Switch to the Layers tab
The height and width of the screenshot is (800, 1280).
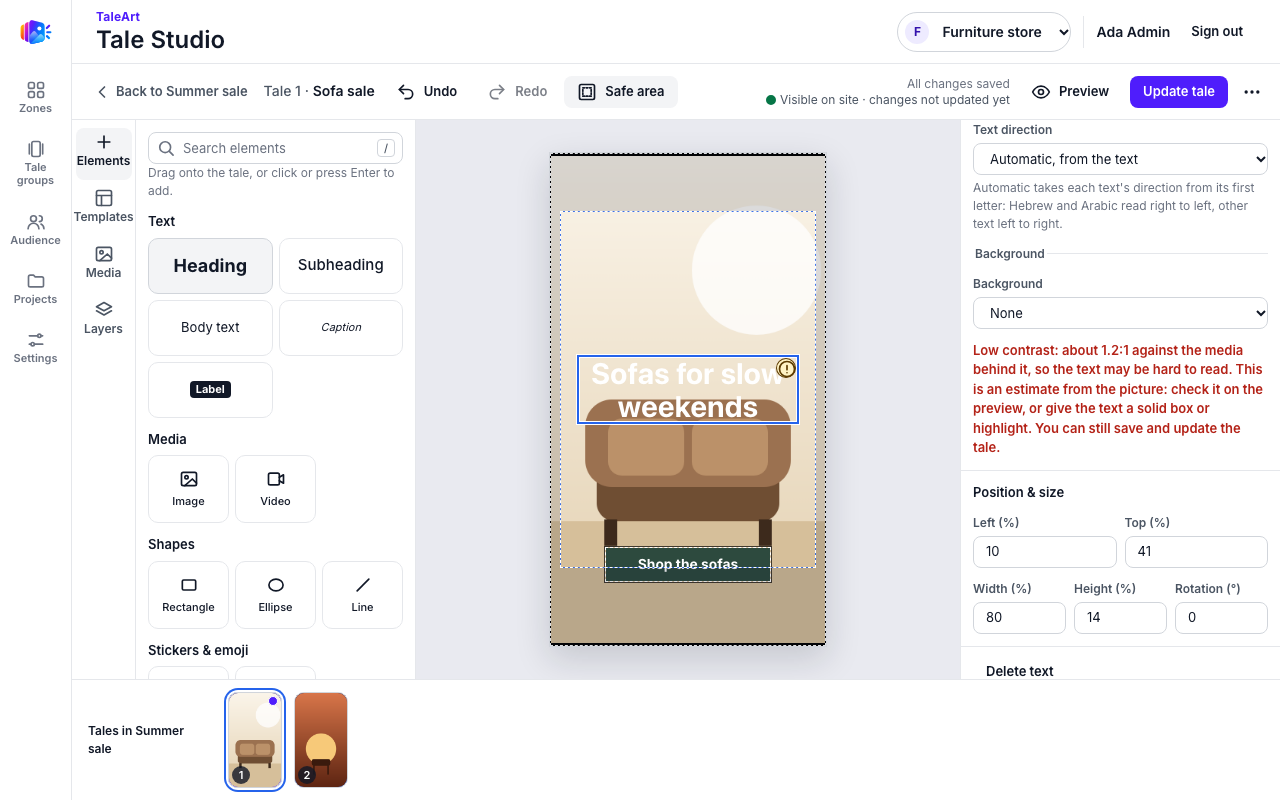click(x=103, y=318)
